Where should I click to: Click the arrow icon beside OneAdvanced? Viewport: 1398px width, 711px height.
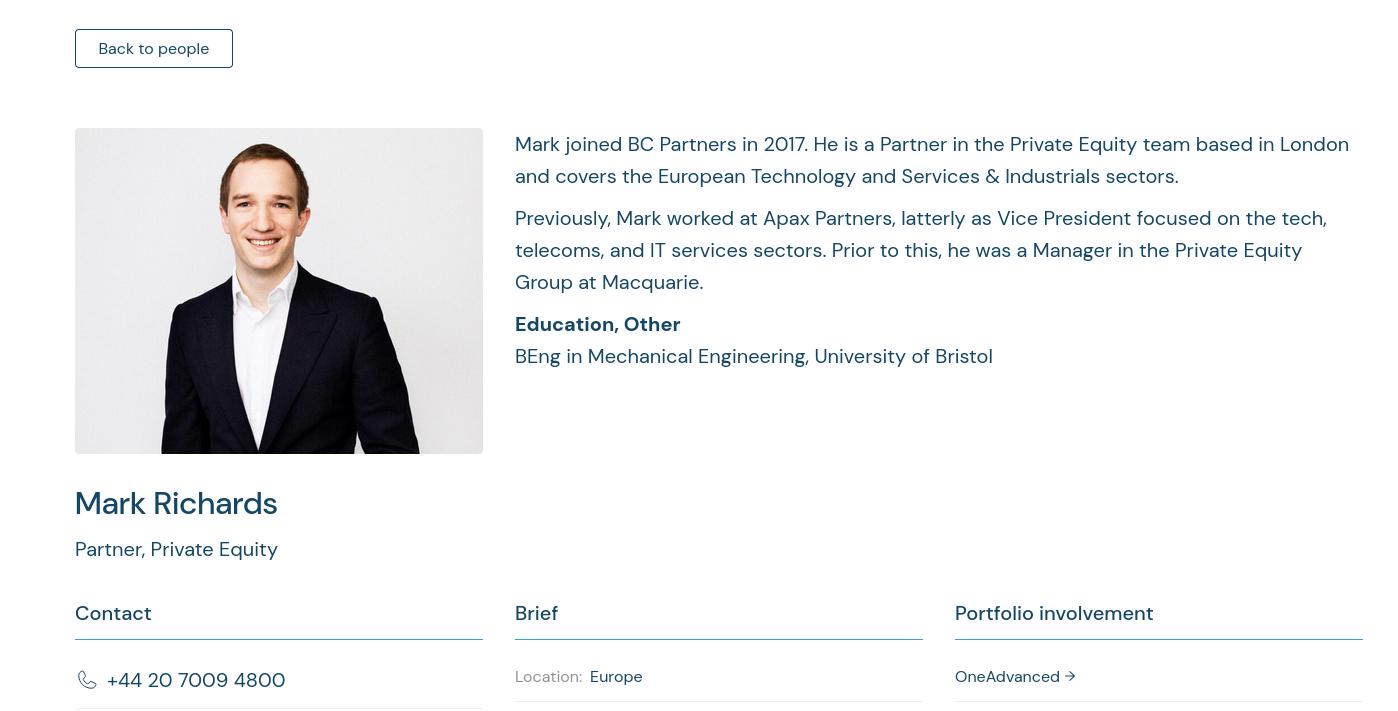click(1070, 676)
